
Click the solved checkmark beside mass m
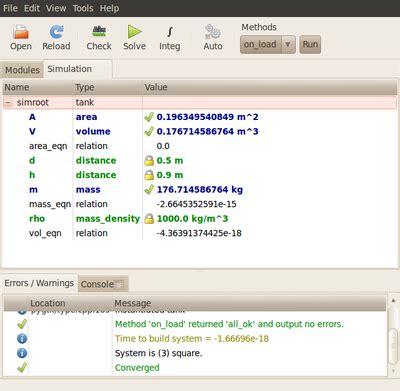[x=149, y=190]
